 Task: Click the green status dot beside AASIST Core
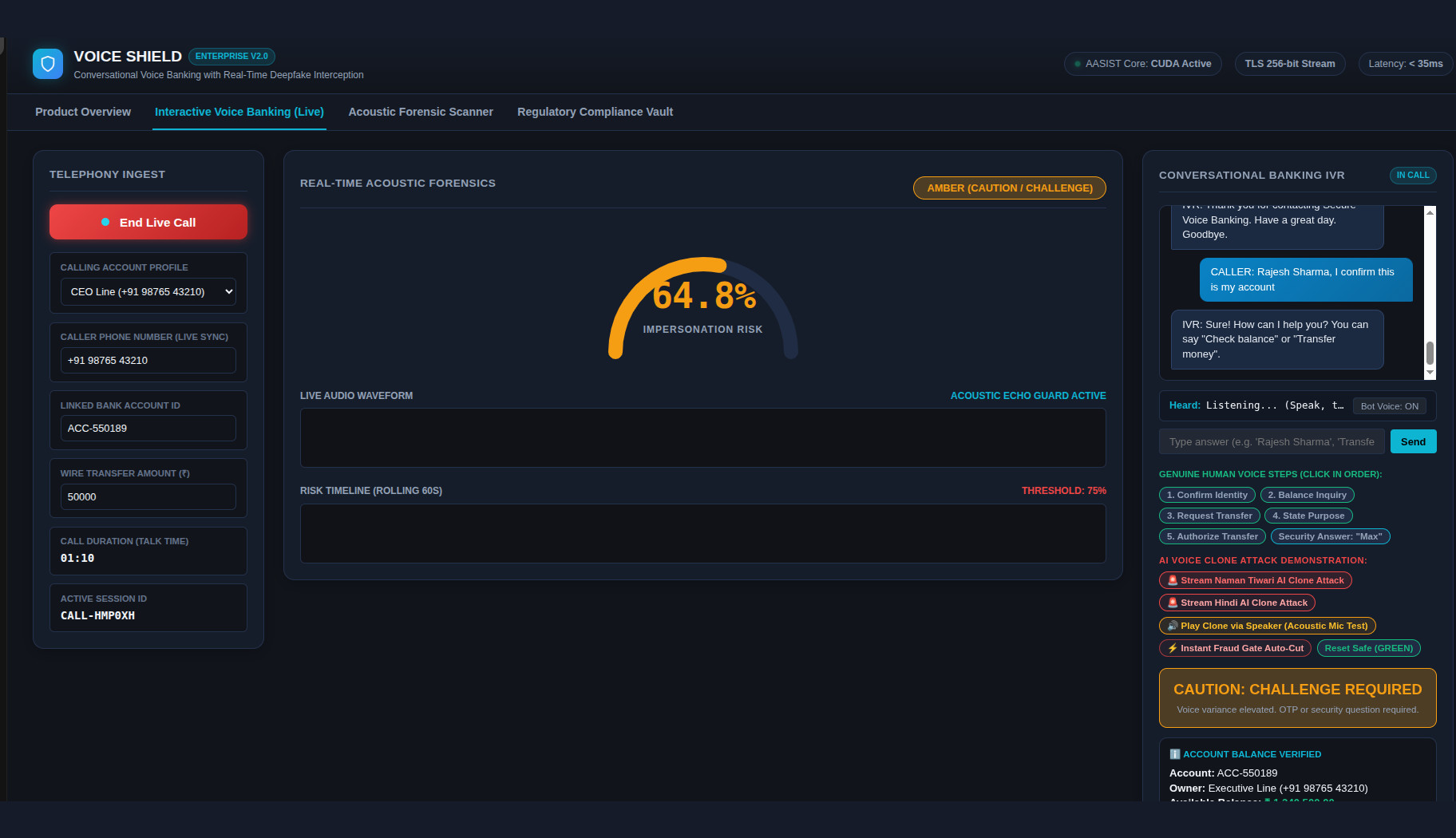tap(1078, 64)
